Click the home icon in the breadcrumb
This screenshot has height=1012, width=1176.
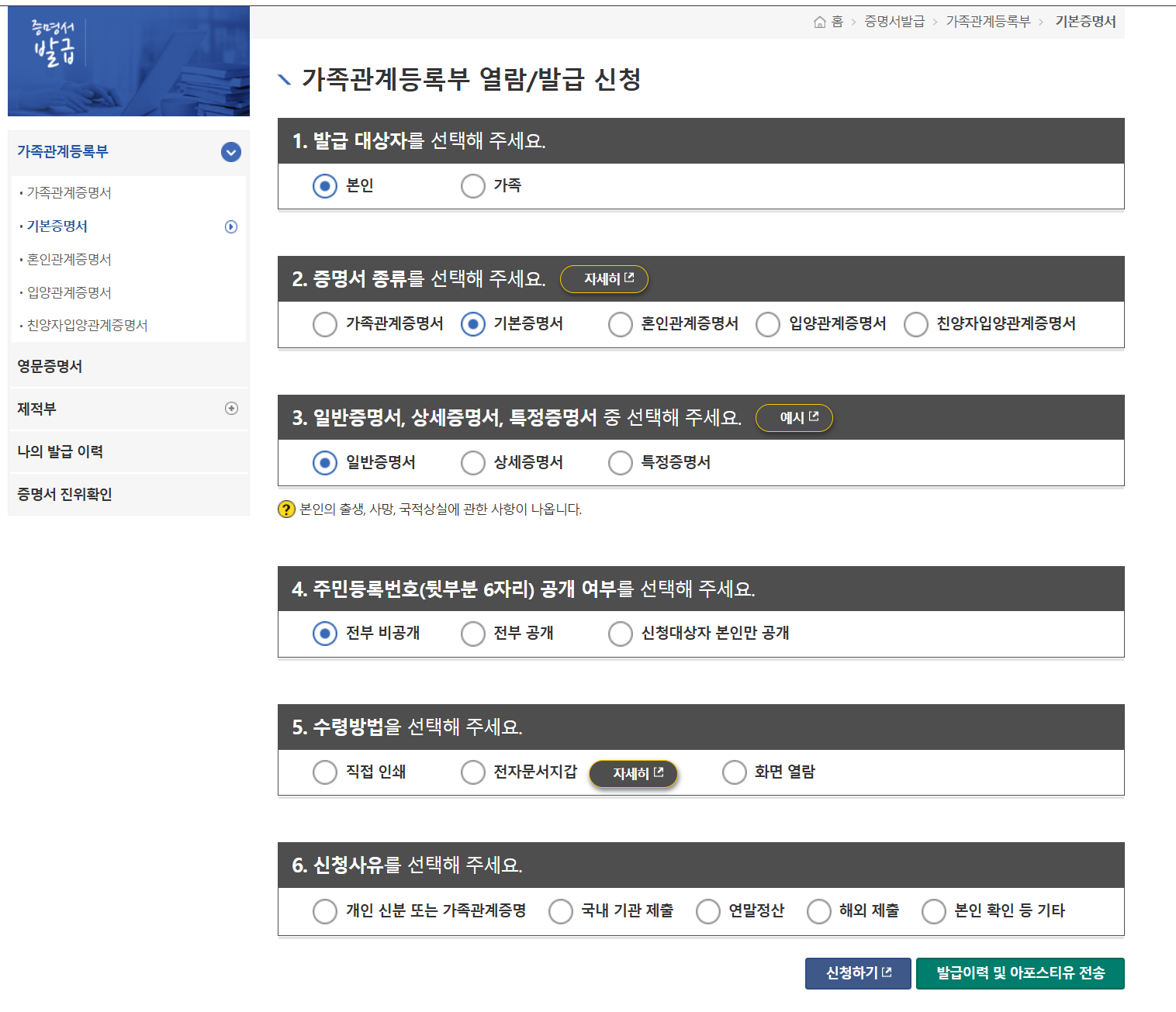click(x=820, y=22)
